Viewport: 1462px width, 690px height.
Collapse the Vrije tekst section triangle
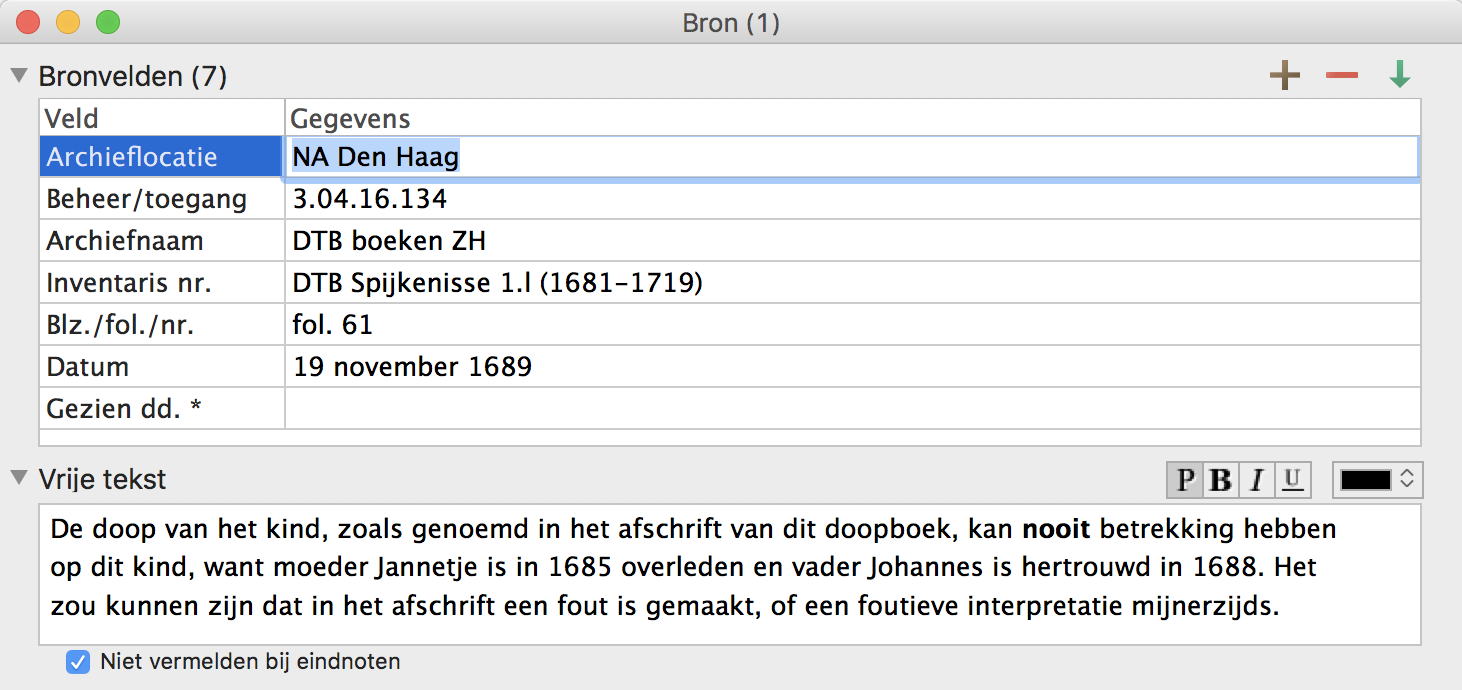[x=18, y=479]
